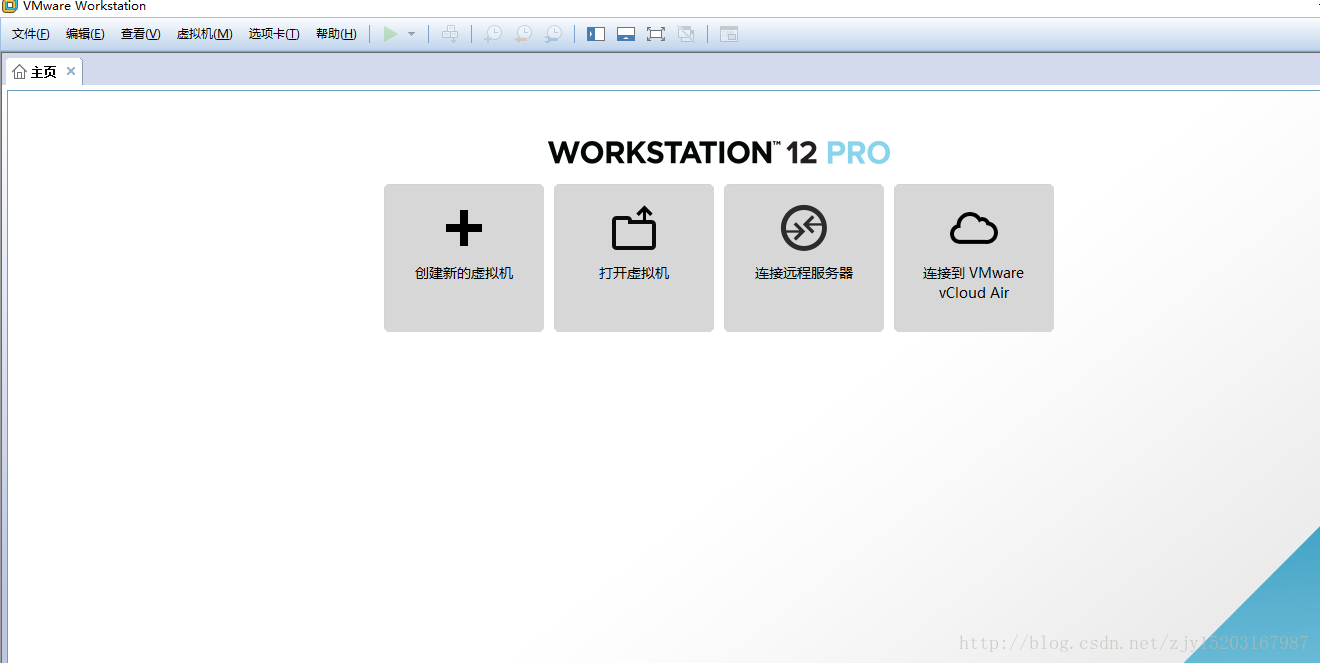Click the green power-on play button
Viewport: 1320px width, 663px height.
390,34
